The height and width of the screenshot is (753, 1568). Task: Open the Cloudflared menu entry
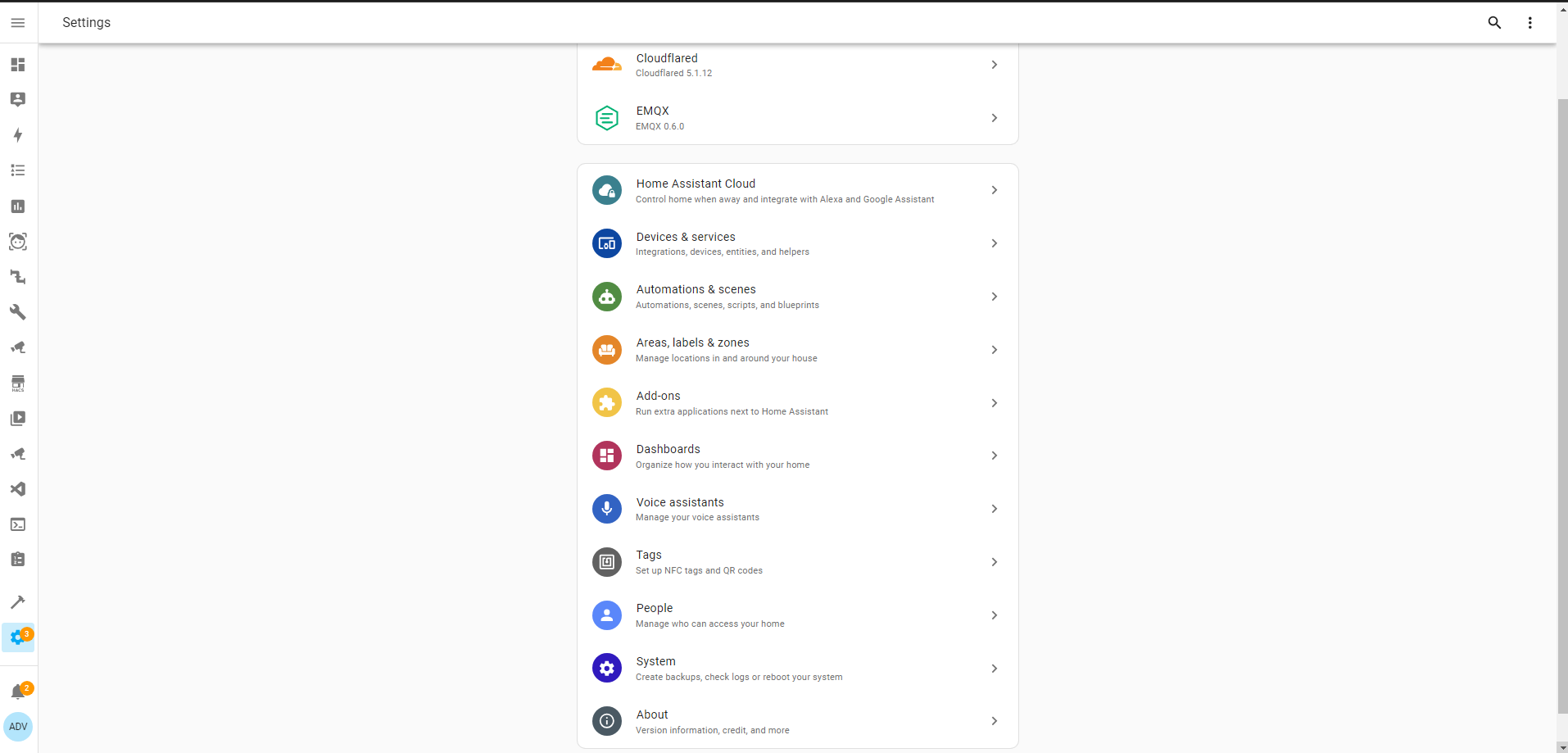(x=798, y=65)
